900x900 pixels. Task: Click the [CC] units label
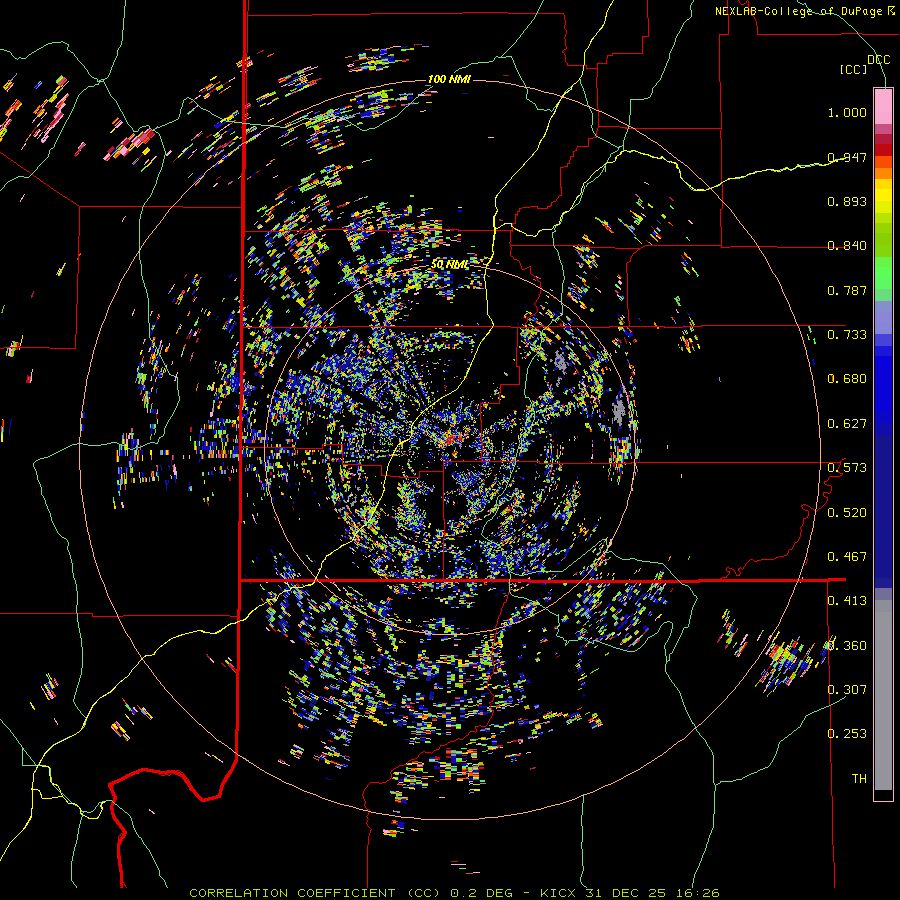854,69
